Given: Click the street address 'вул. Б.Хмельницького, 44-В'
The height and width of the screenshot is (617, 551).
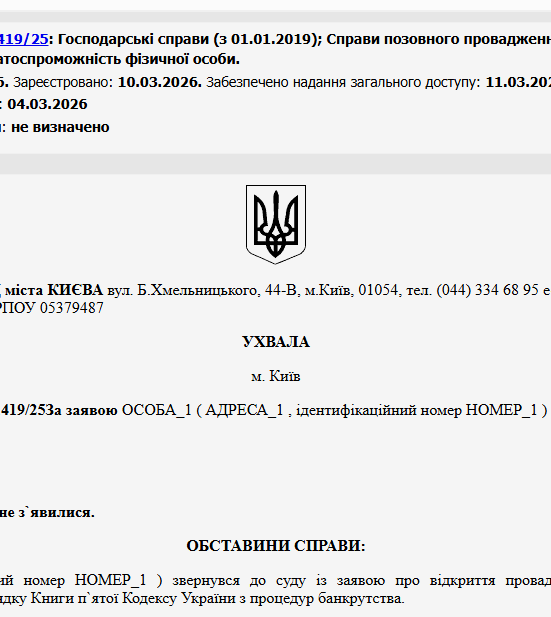Looking at the screenshot, I should point(202,290).
